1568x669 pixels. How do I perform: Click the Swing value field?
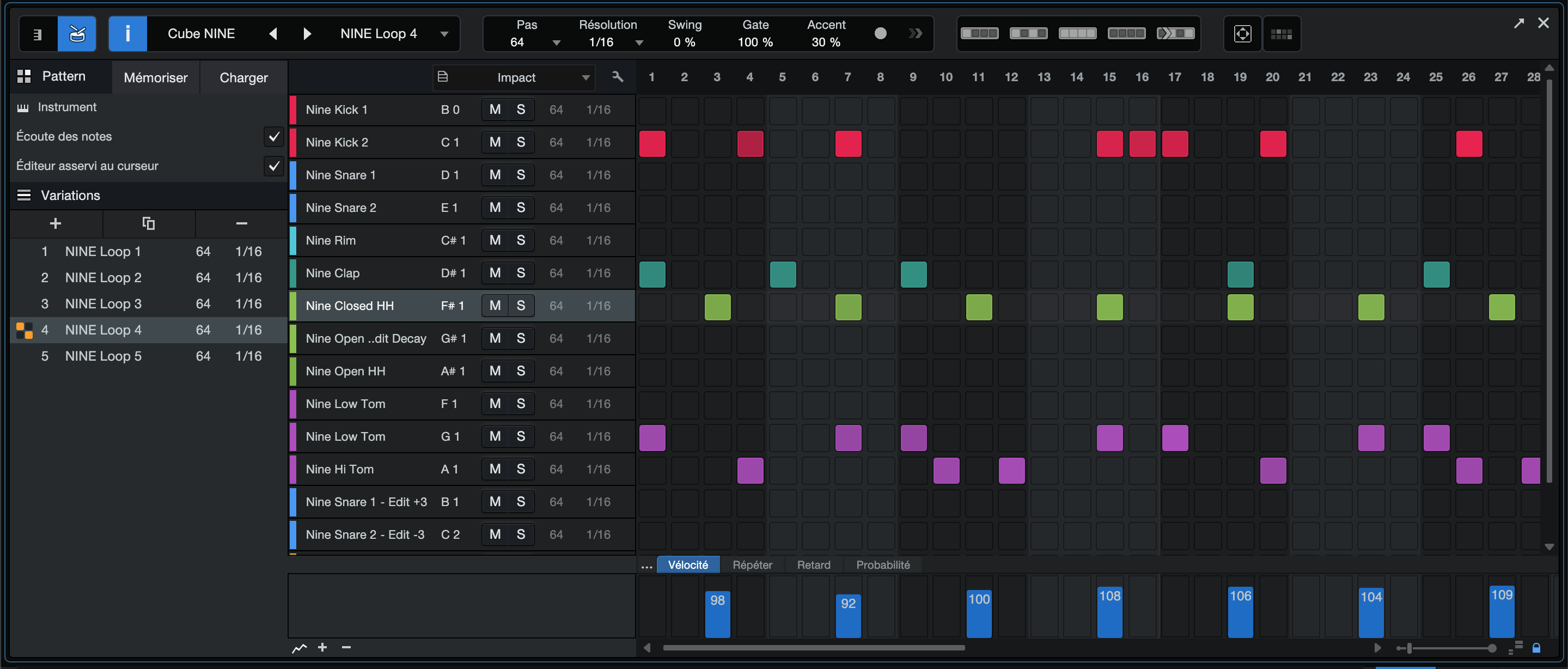(684, 42)
